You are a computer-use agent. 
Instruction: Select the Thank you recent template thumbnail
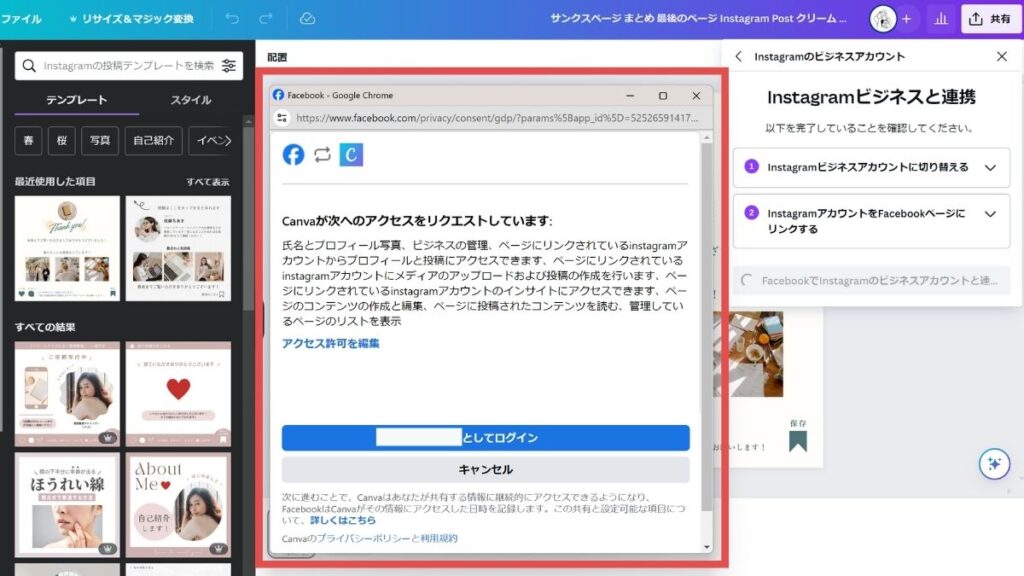pyautogui.click(x=67, y=248)
